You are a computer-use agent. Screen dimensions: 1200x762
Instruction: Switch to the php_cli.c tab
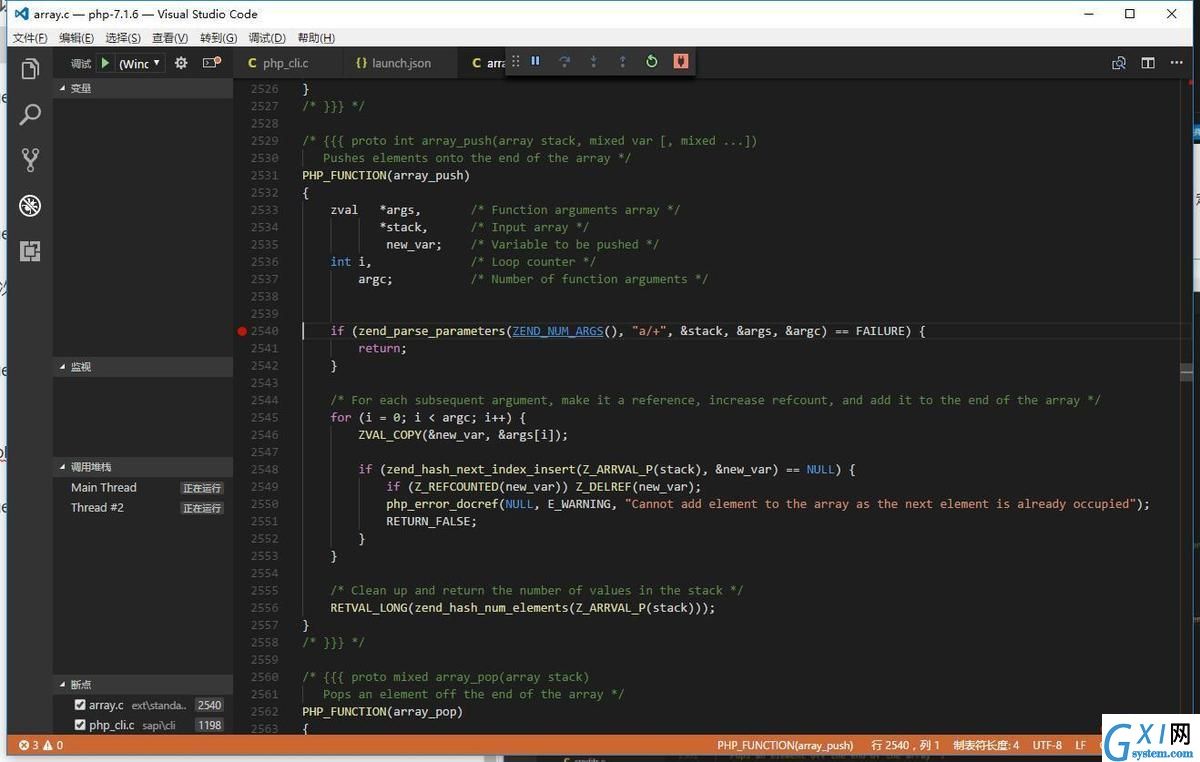point(285,63)
